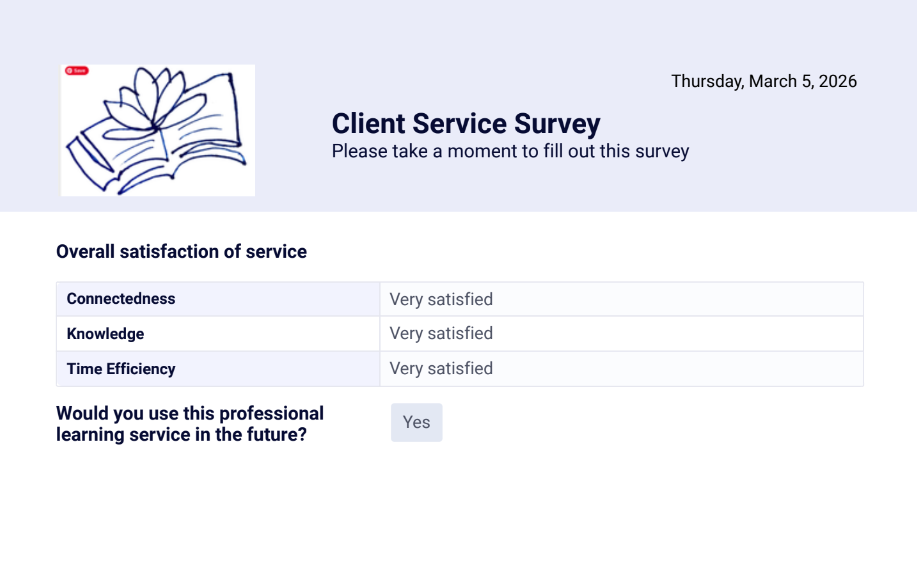917x572 pixels.
Task: Click the red Save badge on logo
Action: point(77,71)
